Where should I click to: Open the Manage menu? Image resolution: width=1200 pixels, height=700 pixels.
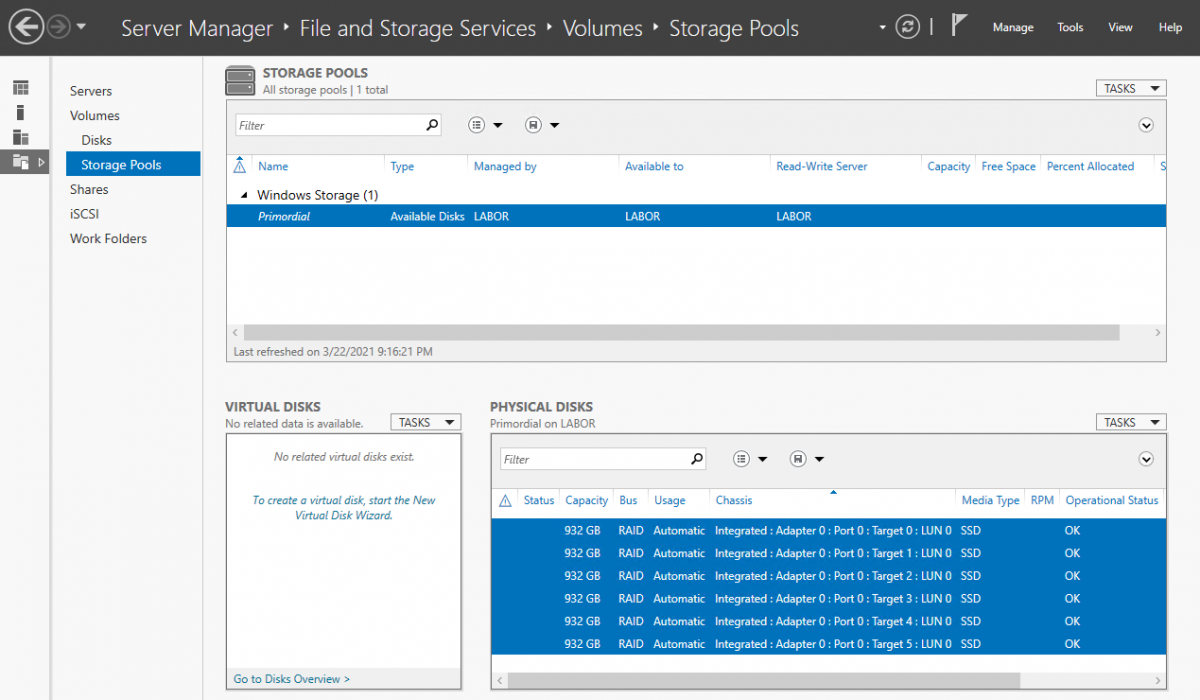tap(1012, 27)
